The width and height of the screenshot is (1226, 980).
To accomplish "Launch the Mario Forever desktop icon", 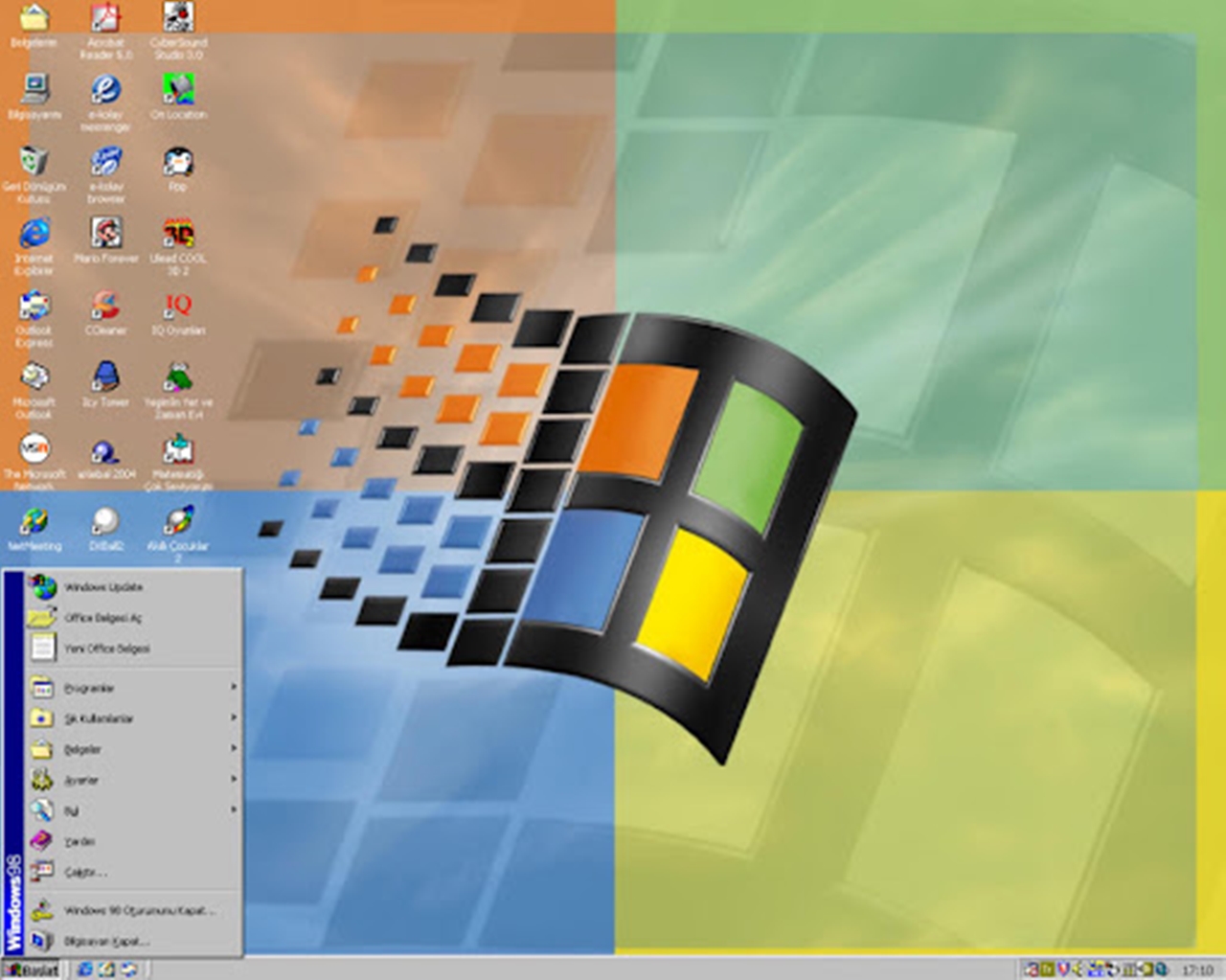I will coord(105,233).
